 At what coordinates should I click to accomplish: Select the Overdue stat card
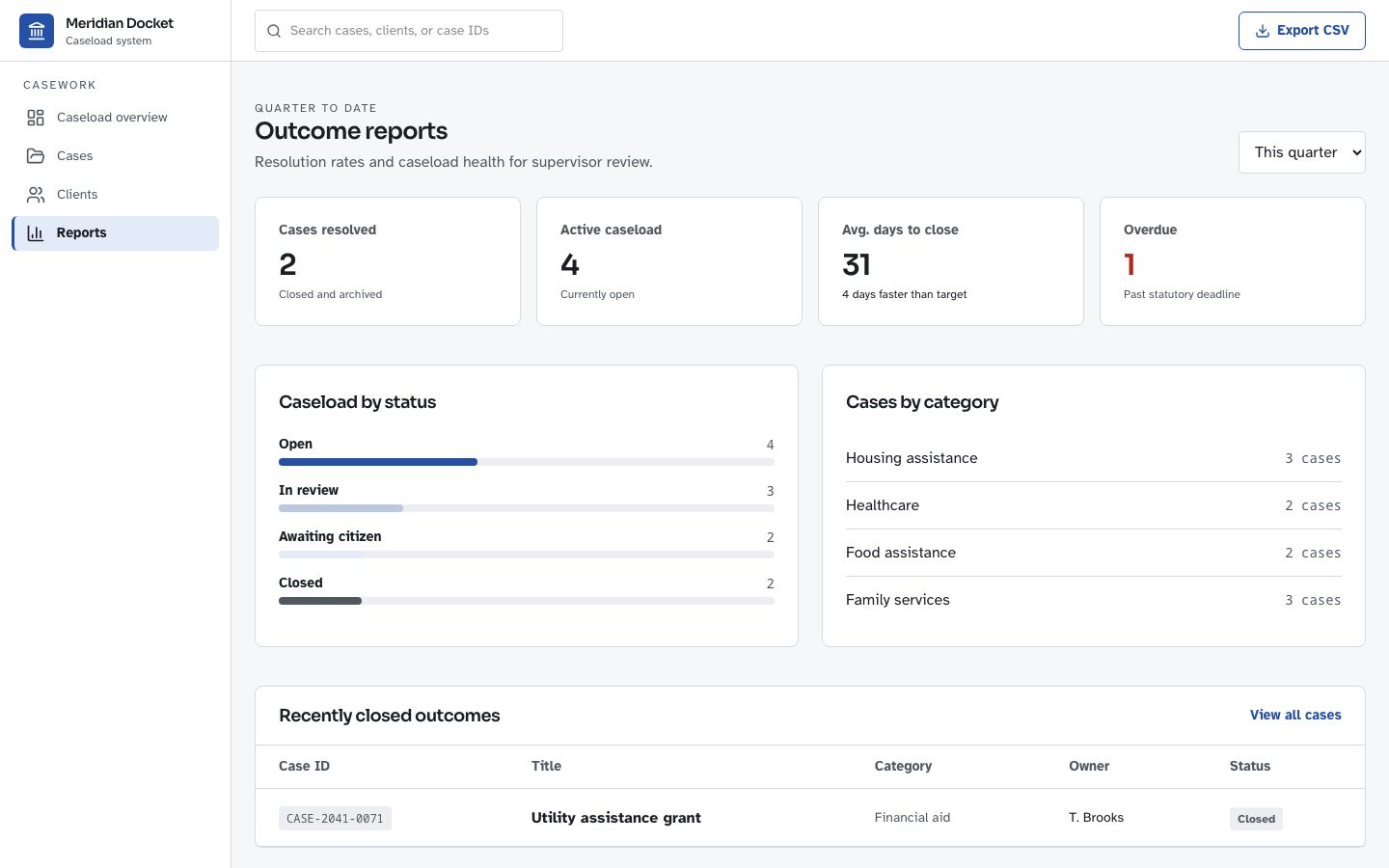(x=1233, y=261)
